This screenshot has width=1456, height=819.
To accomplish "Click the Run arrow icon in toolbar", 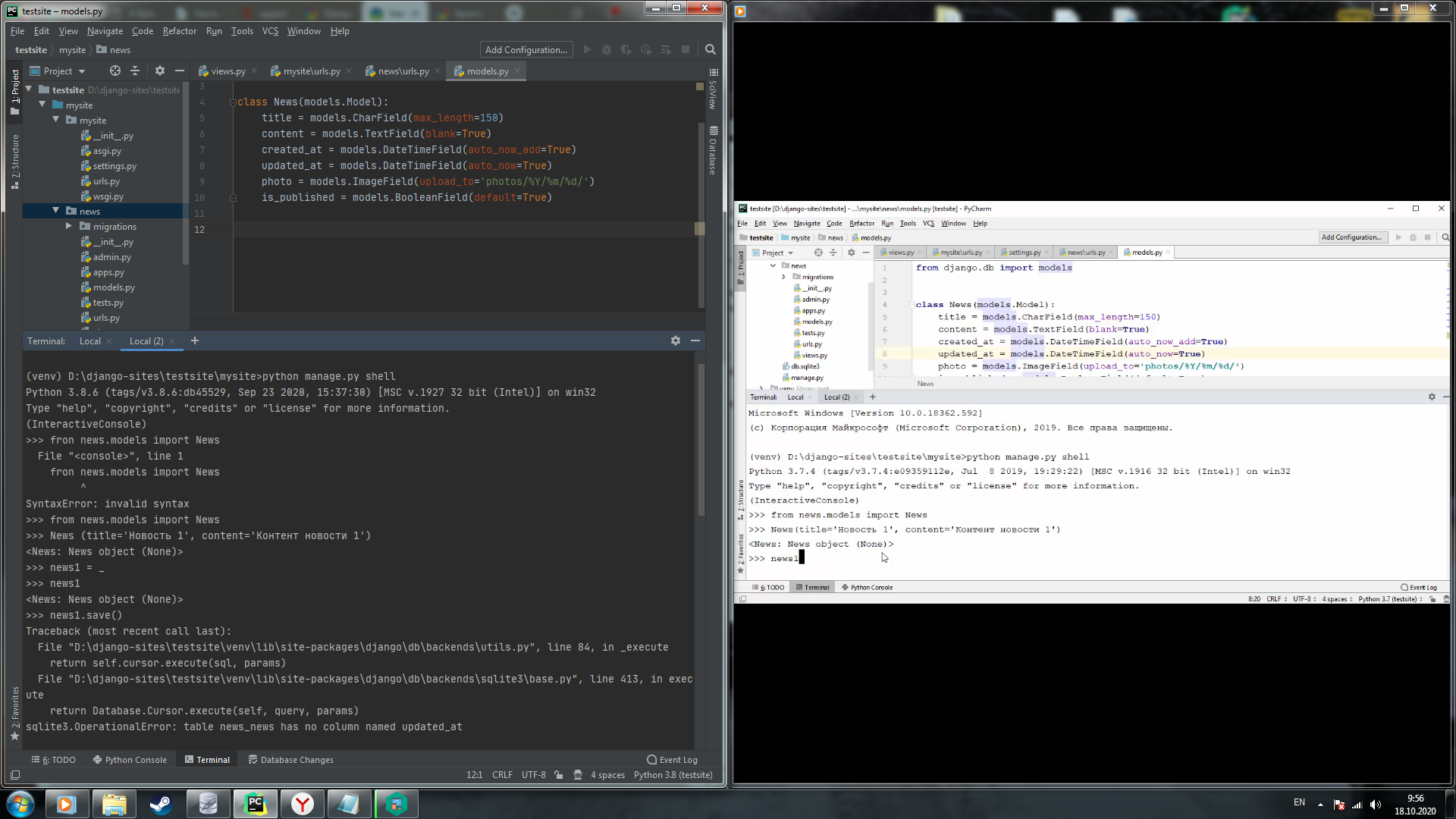I will point(587,50).
